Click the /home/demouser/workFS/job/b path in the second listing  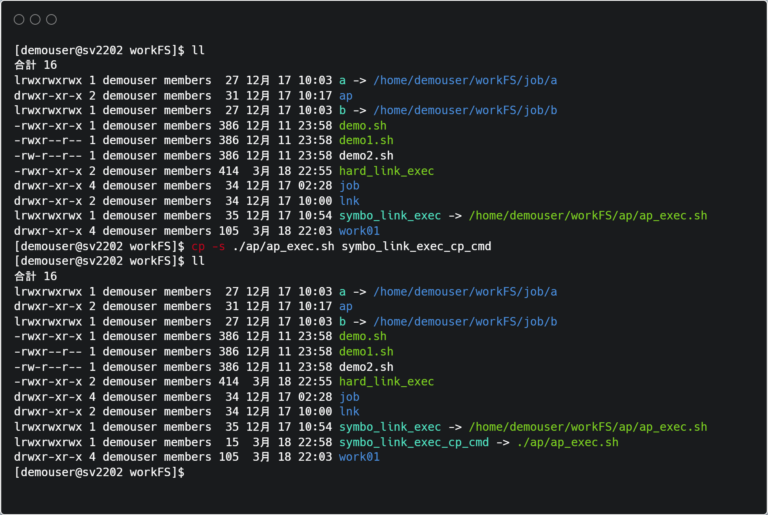click(x=465, y=322)
